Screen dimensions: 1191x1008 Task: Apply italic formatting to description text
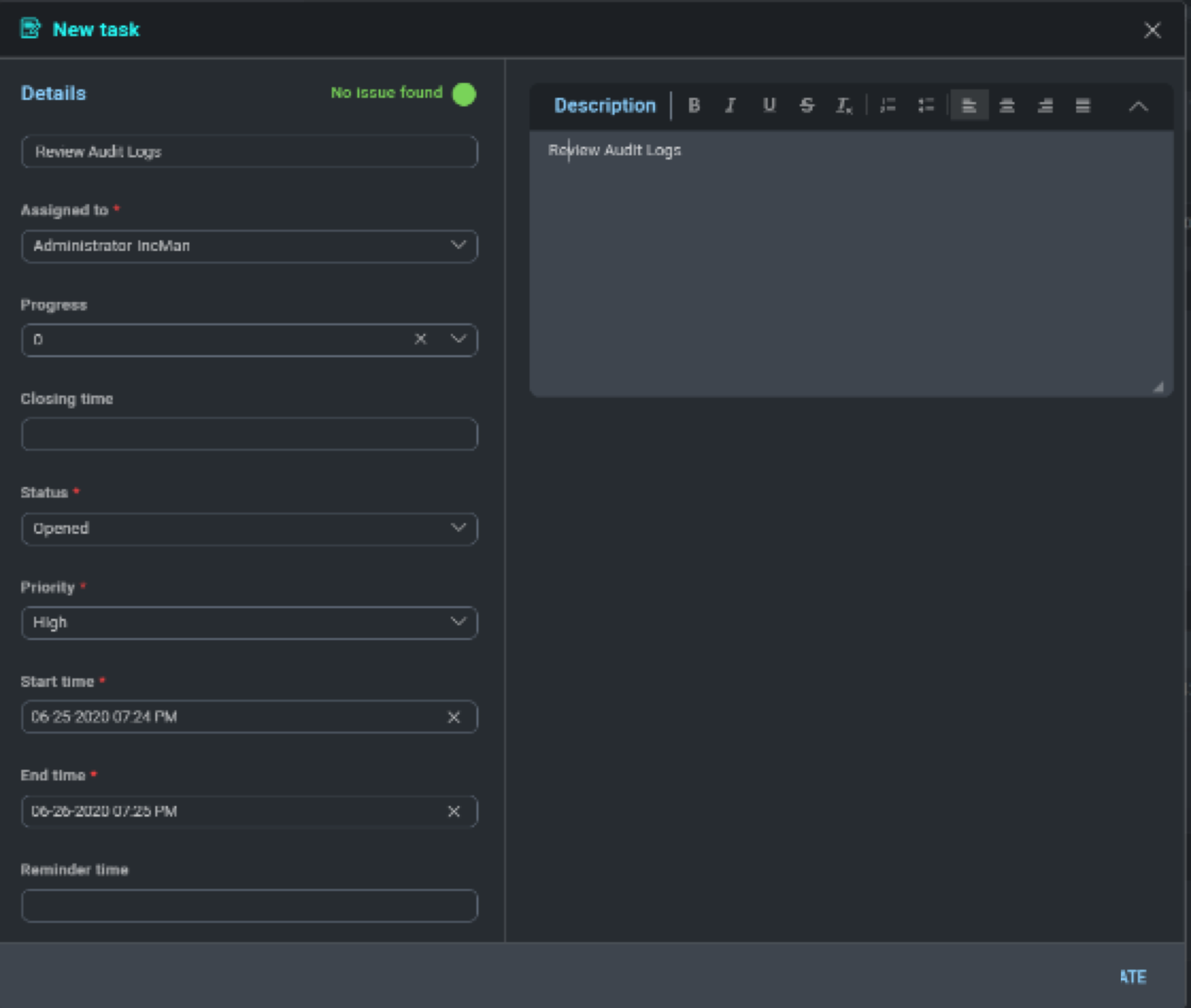730,106
